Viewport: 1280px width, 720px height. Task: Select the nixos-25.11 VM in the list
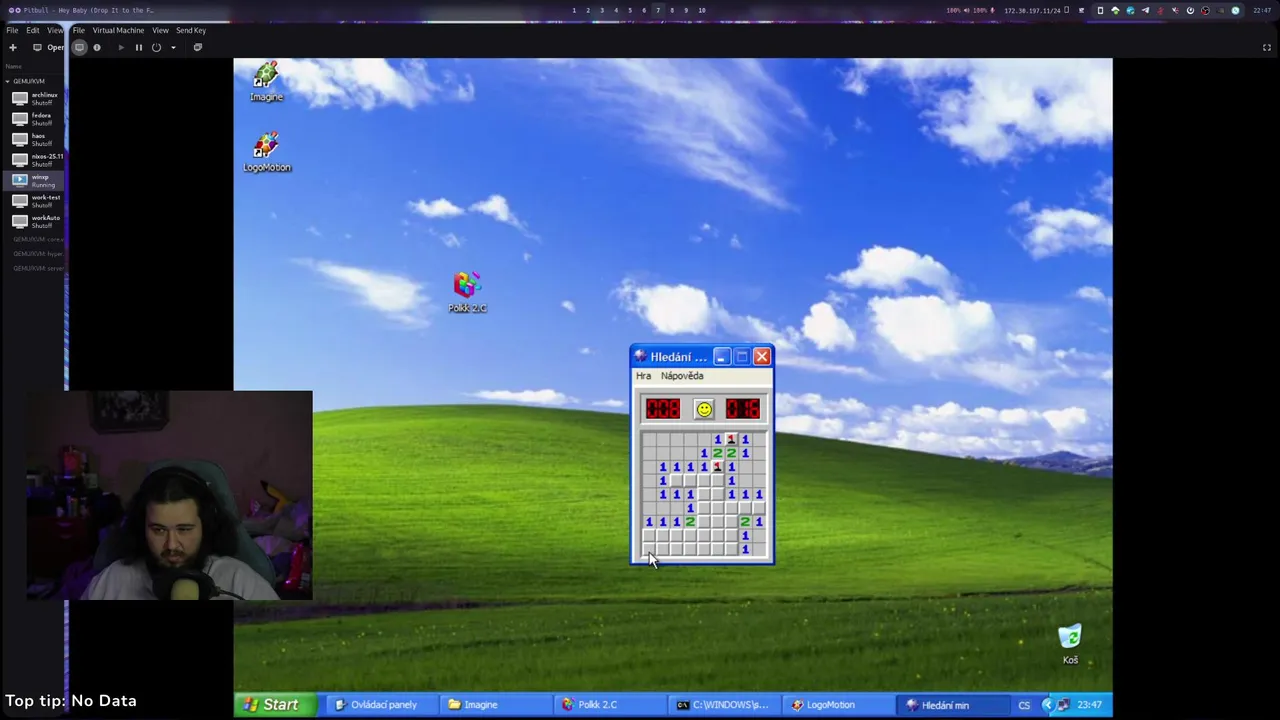pos(35,160)
